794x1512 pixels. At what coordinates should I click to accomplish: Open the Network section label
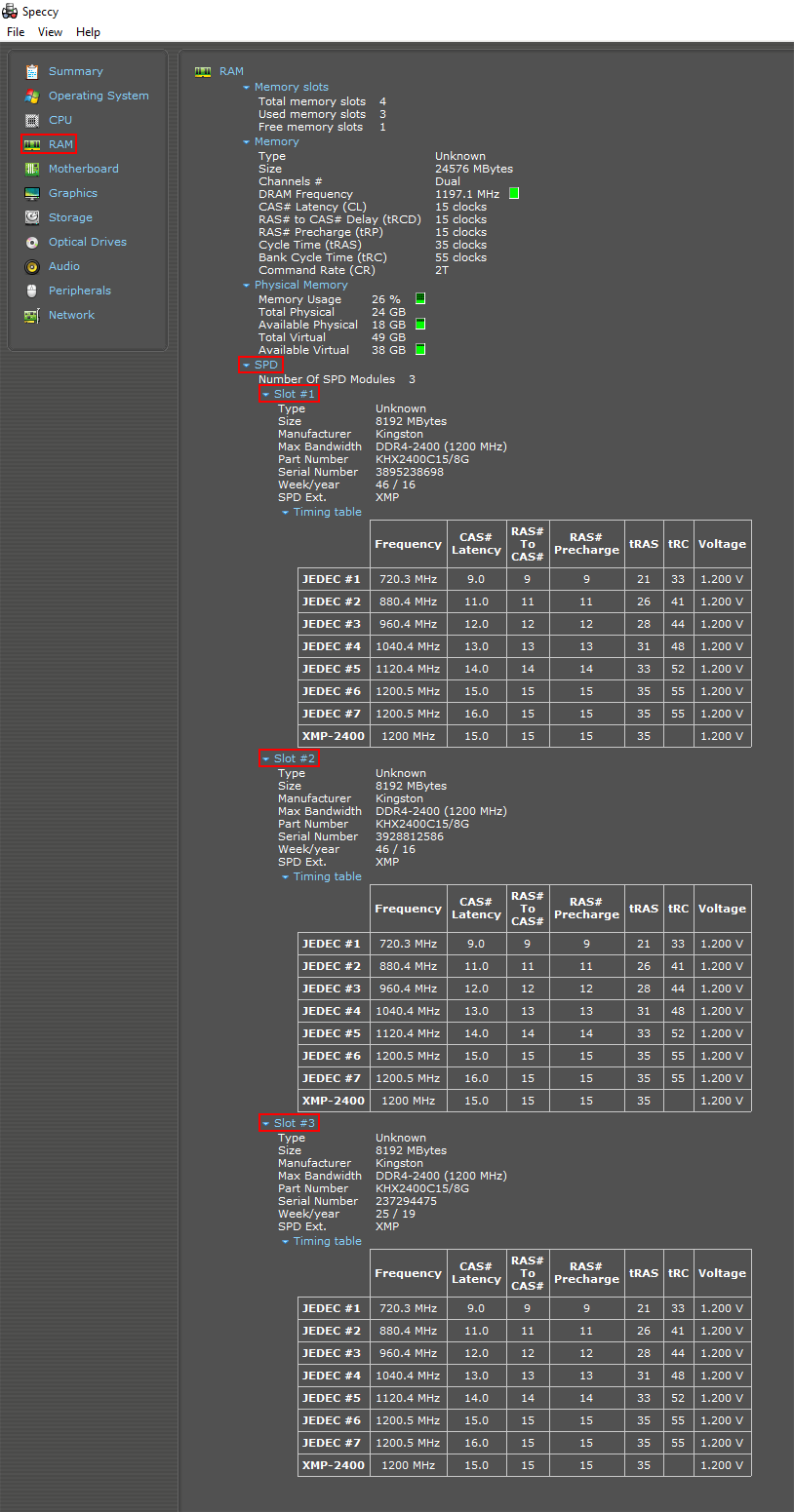pyautogui.click(x=71, y=315)
